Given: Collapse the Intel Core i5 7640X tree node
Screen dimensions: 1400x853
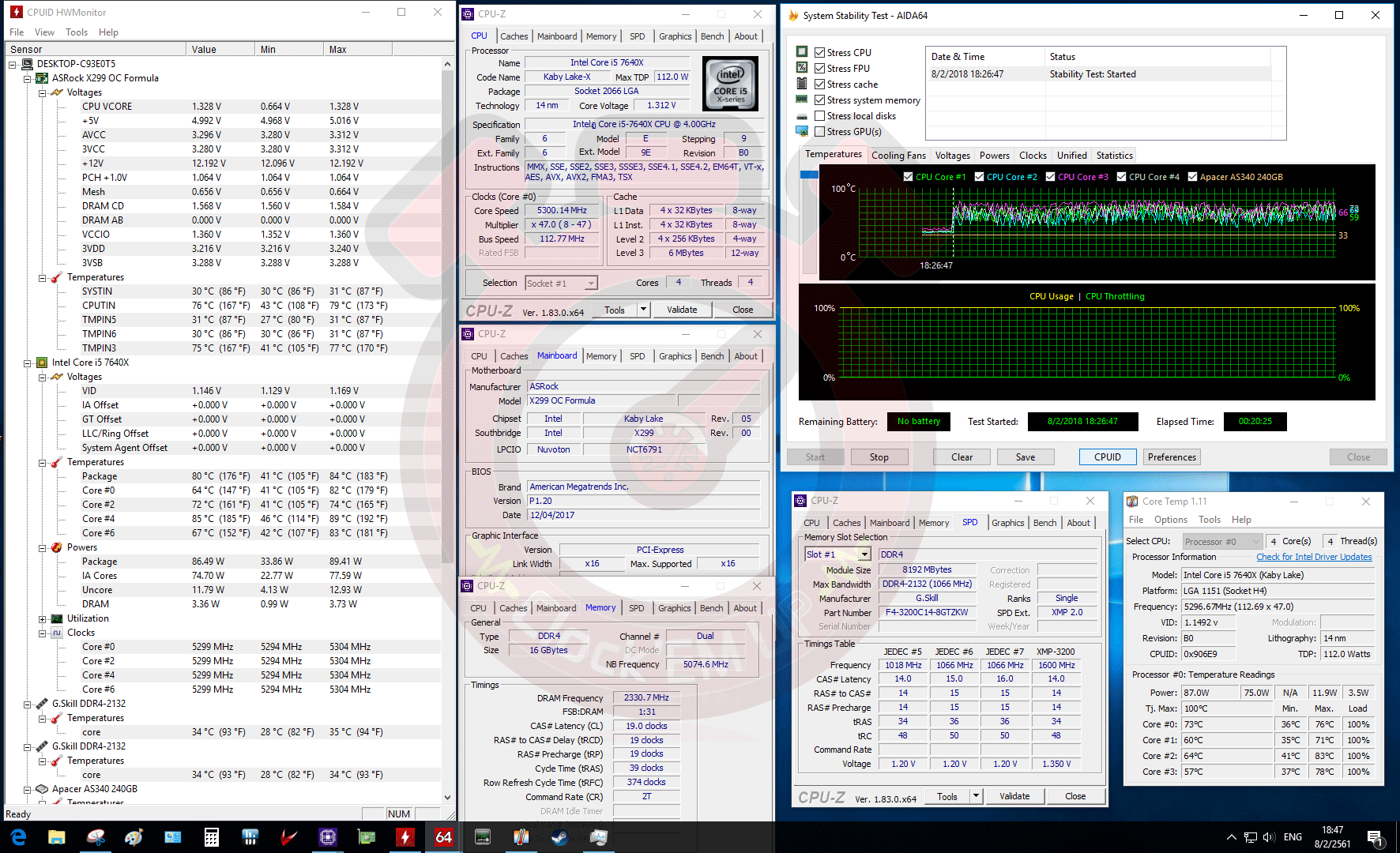Looking at the screenshot, I should coord(28,363).
